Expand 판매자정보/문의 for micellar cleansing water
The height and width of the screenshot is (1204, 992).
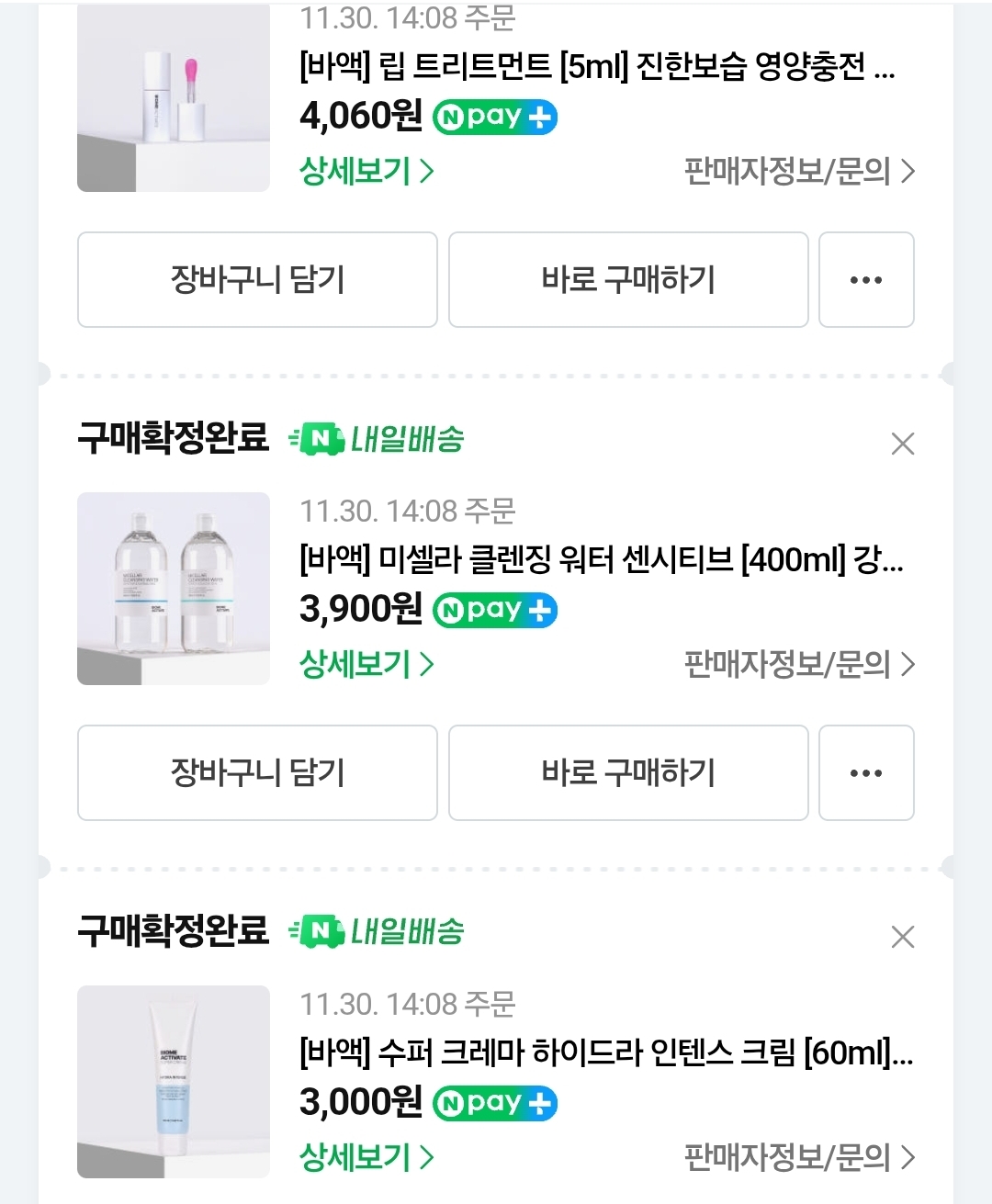[799, 664]
